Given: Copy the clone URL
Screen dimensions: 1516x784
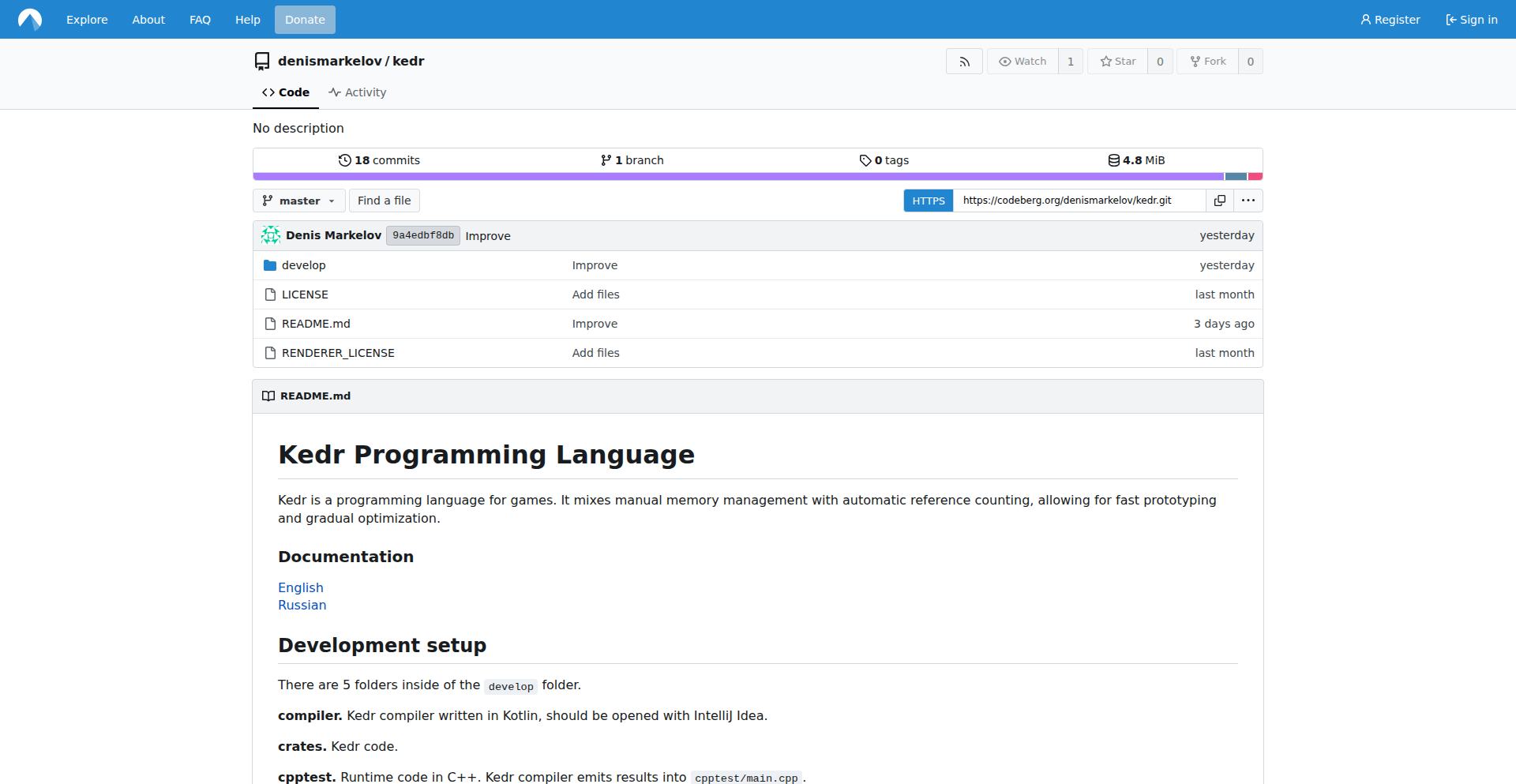Looking at the screenshot, I should tap(1219, 200).
